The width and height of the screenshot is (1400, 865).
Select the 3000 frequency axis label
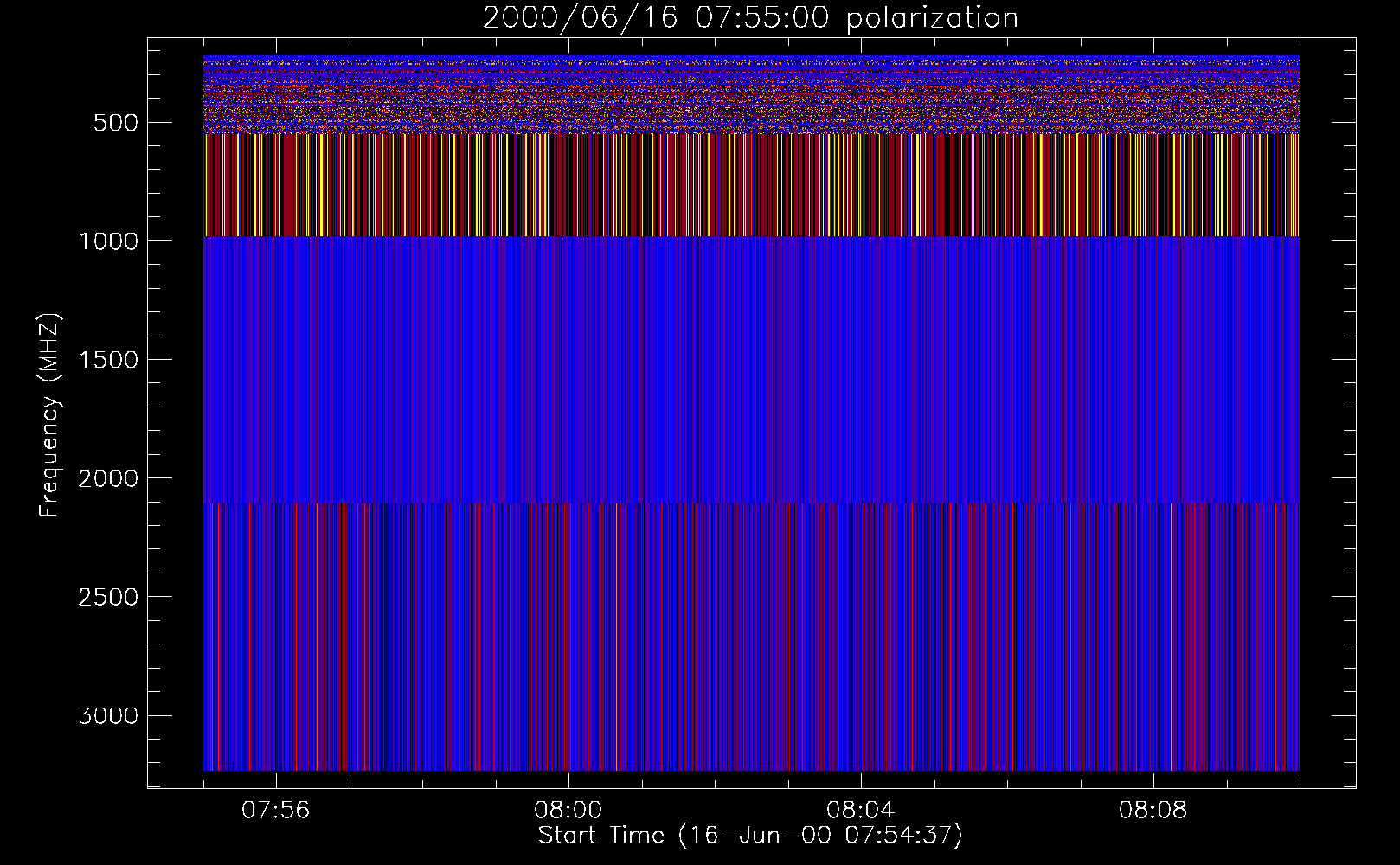click(x=108, y=716)
